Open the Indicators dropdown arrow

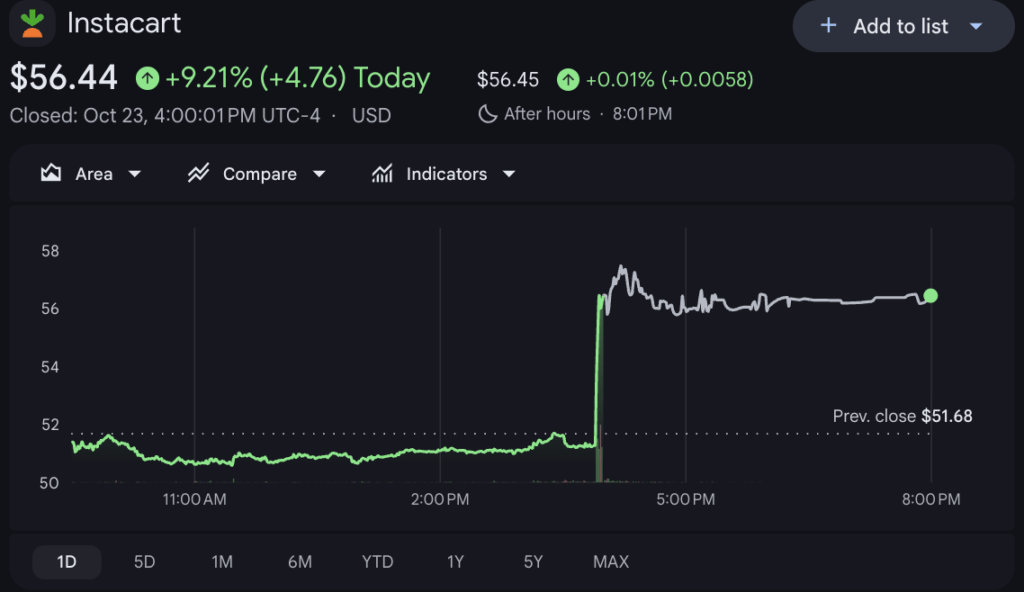(x=509, y=174)
